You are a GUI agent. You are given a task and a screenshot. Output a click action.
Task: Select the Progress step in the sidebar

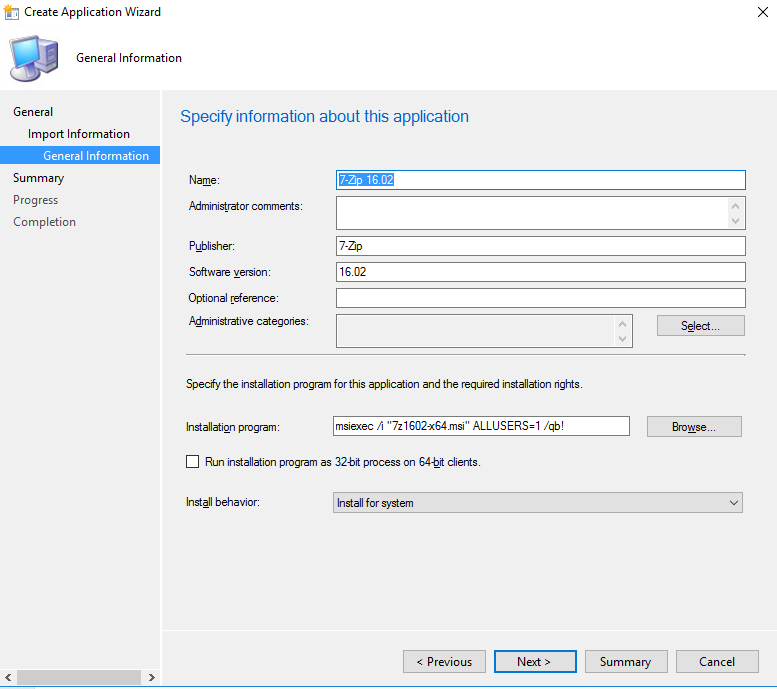35,200
